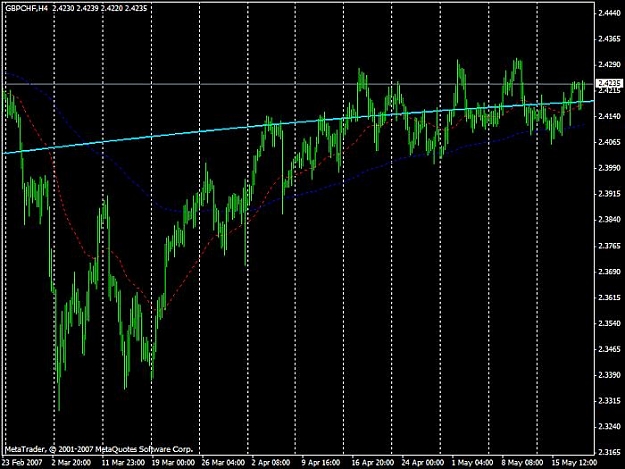The image size is (625, 469).
Task: Click the 1 May 04:00 time label
Action: coord(472,463)
